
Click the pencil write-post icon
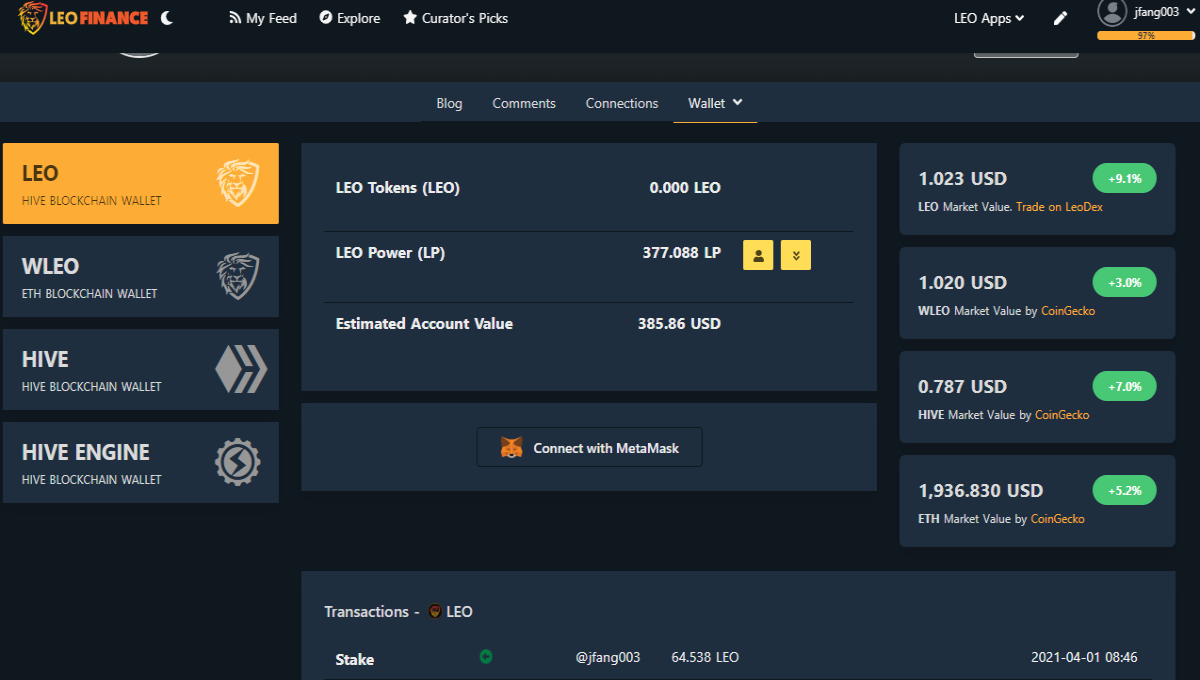click(x=1061, y=18)
